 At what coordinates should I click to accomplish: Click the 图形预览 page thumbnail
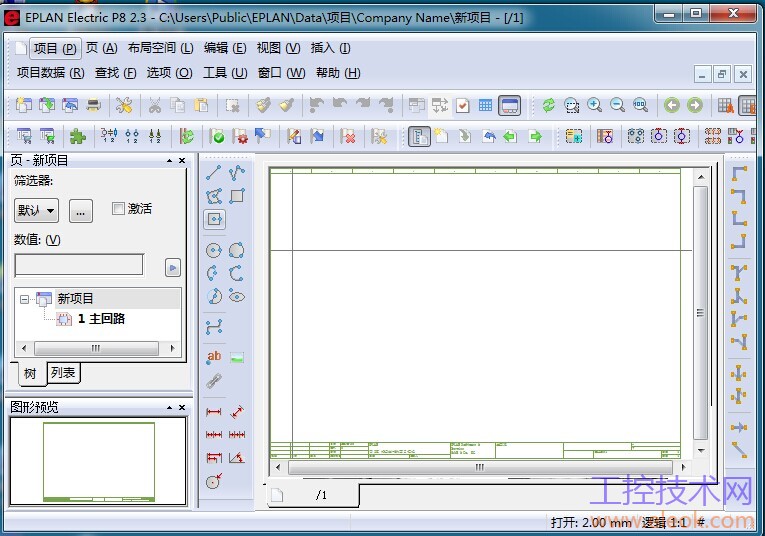click(99, 461)
